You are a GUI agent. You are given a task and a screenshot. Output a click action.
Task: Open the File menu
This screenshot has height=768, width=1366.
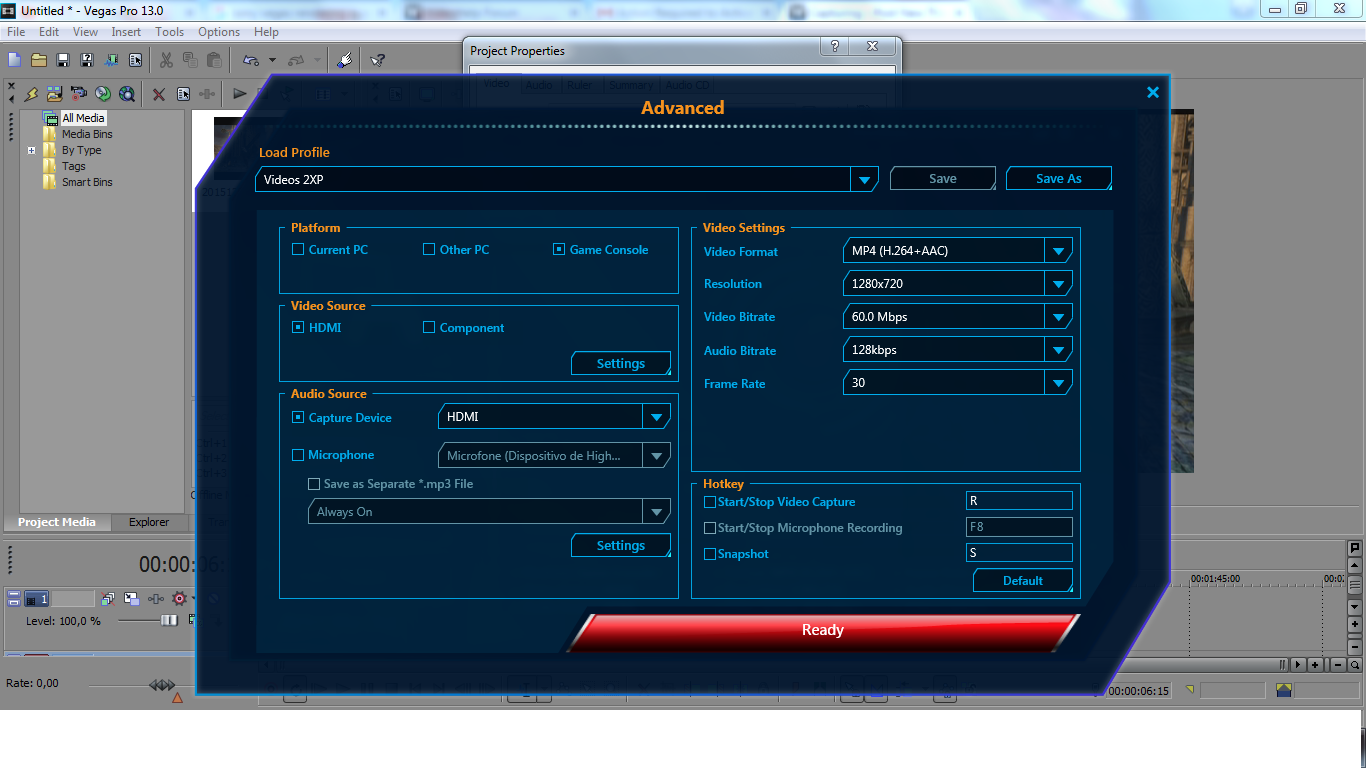point(16,32)
